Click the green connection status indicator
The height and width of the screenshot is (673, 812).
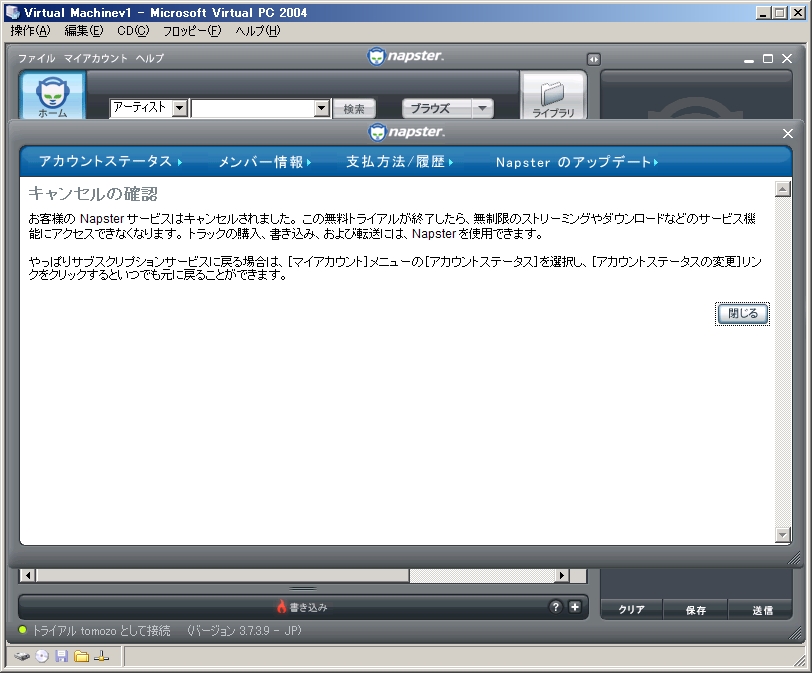click(22, 630)
